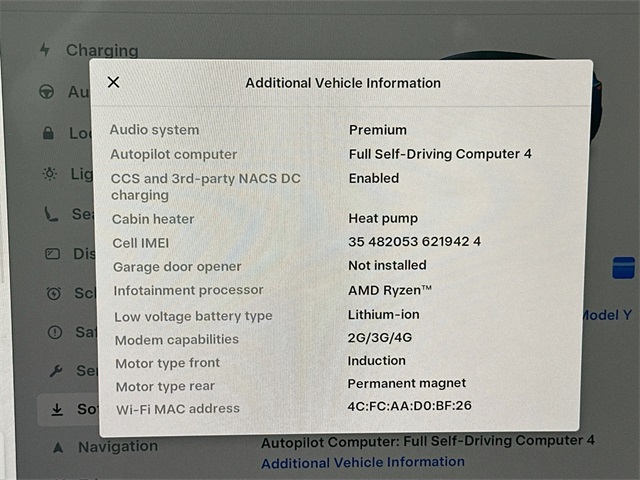Close the Additional Vehicle Information dialog
This screenshot has height=480, width=640.
pos(113,82)
